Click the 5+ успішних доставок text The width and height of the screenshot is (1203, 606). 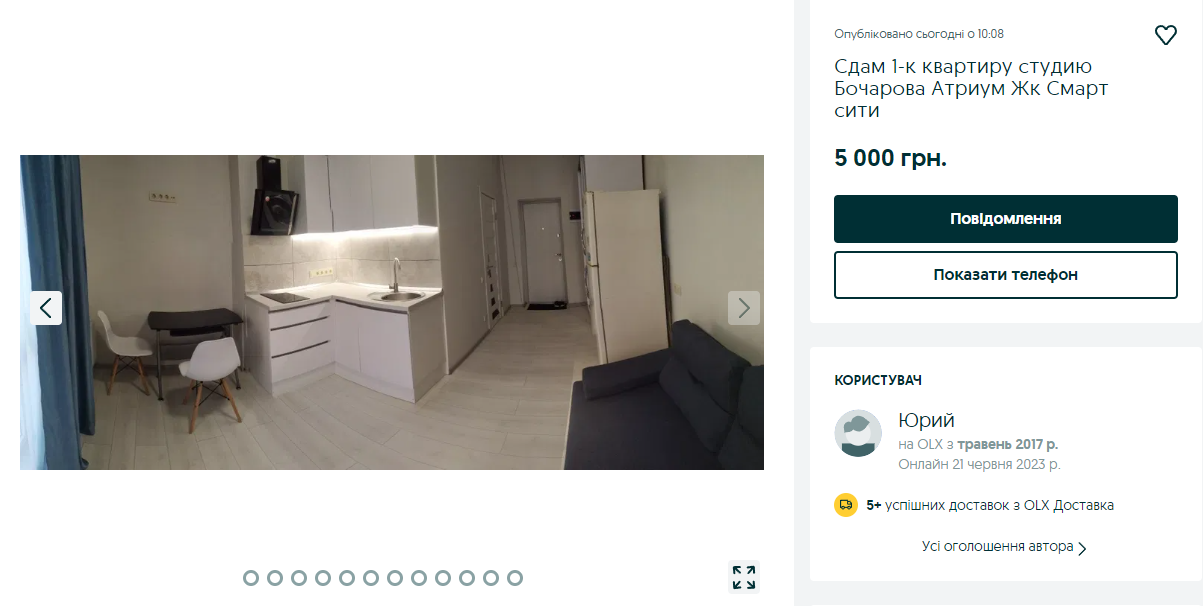(990, 505)
